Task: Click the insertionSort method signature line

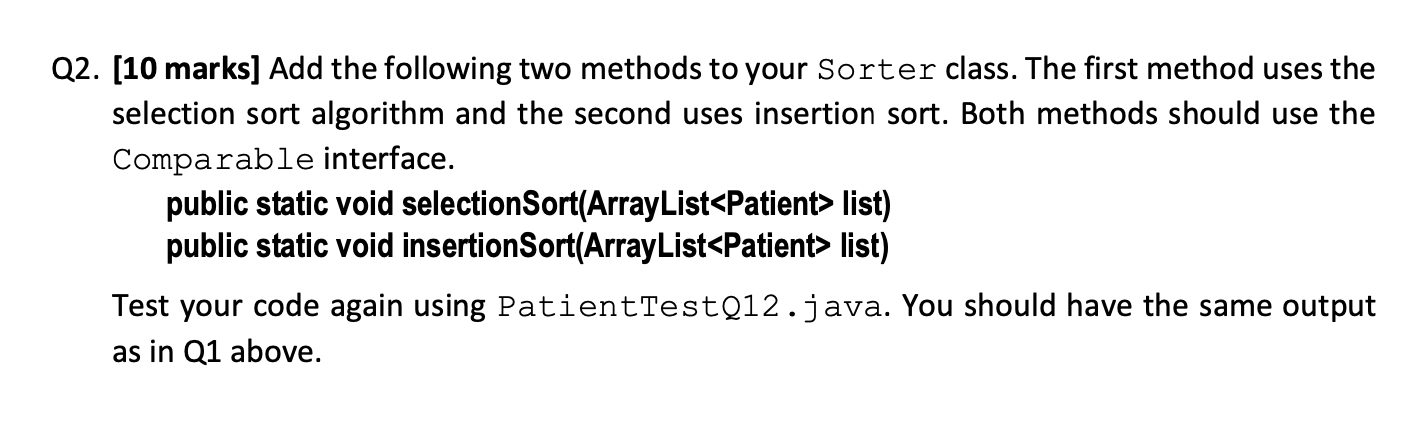Action: (x=526, y=243)
